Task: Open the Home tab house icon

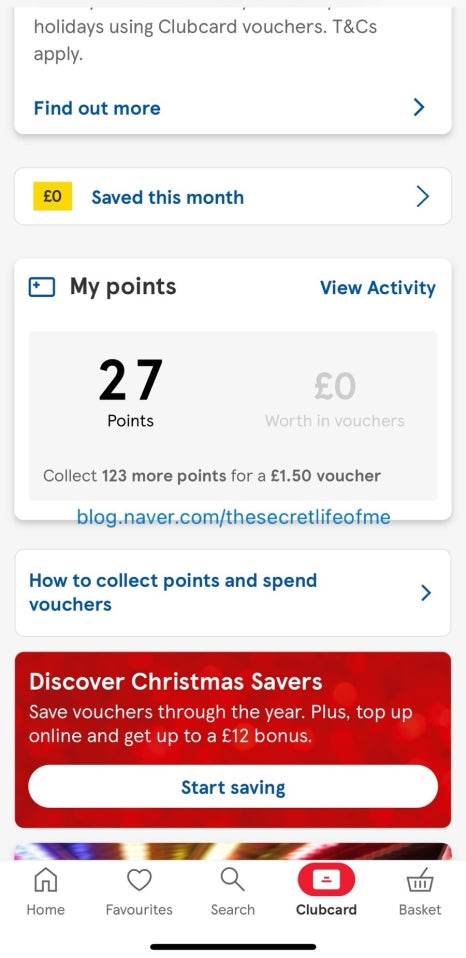Action: click(x=45, y=880)
